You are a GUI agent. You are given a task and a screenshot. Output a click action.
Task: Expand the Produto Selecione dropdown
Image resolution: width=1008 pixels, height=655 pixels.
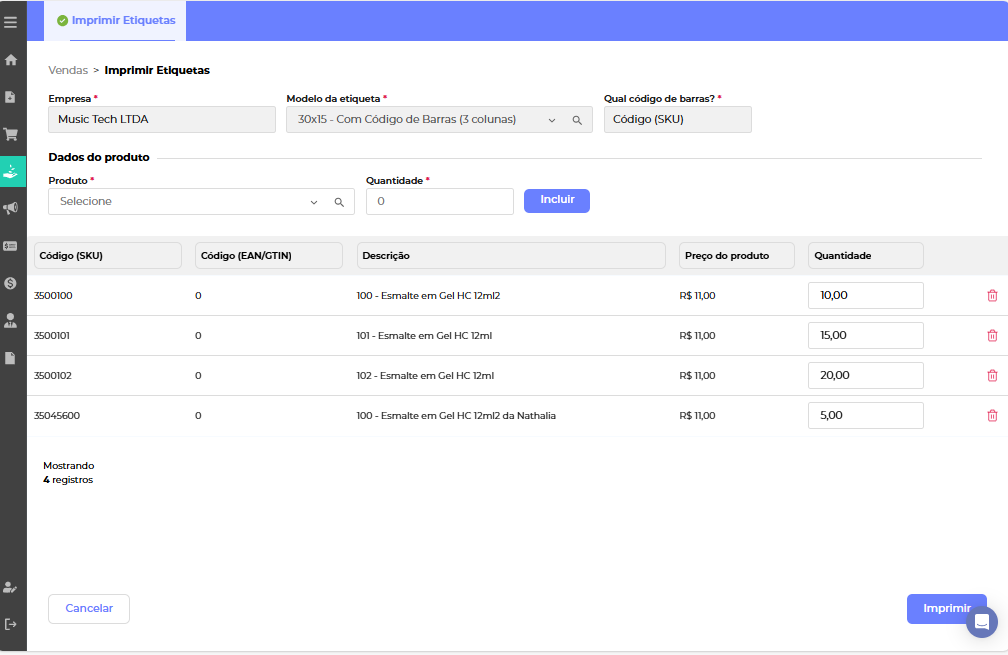pos(314,202)
